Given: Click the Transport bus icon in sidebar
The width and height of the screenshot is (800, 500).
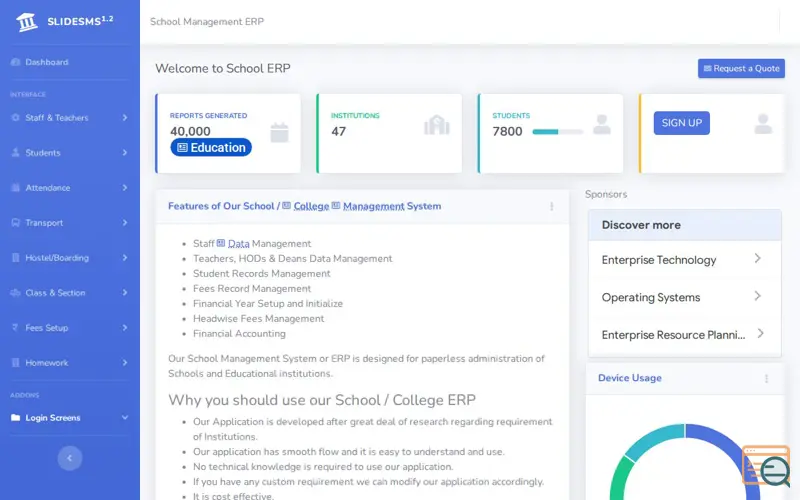Looking at the screenshot, I should pos(15,222).
